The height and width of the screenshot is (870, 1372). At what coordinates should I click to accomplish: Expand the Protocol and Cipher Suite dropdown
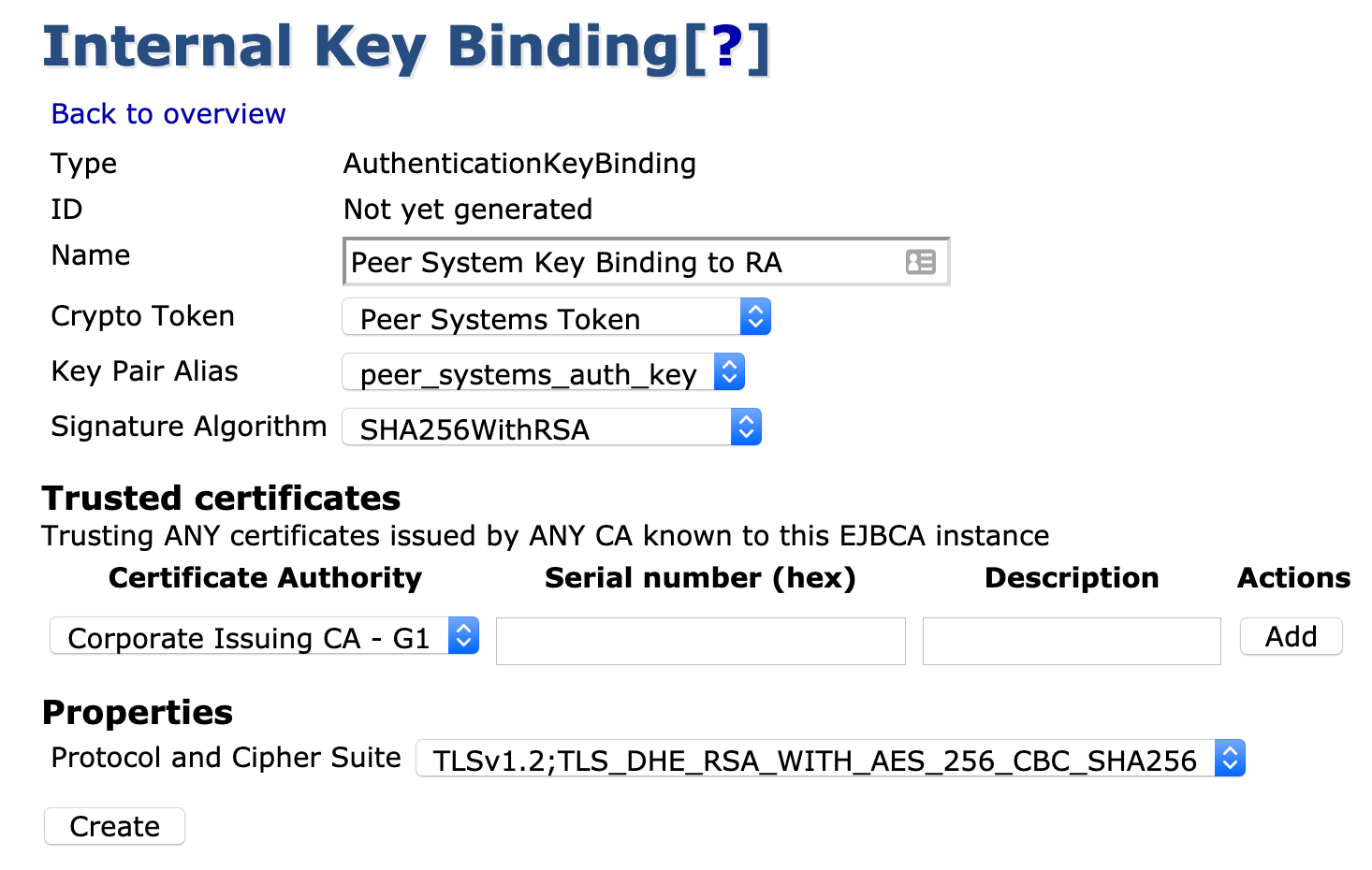pyautogui.click(x=829, y=759)
